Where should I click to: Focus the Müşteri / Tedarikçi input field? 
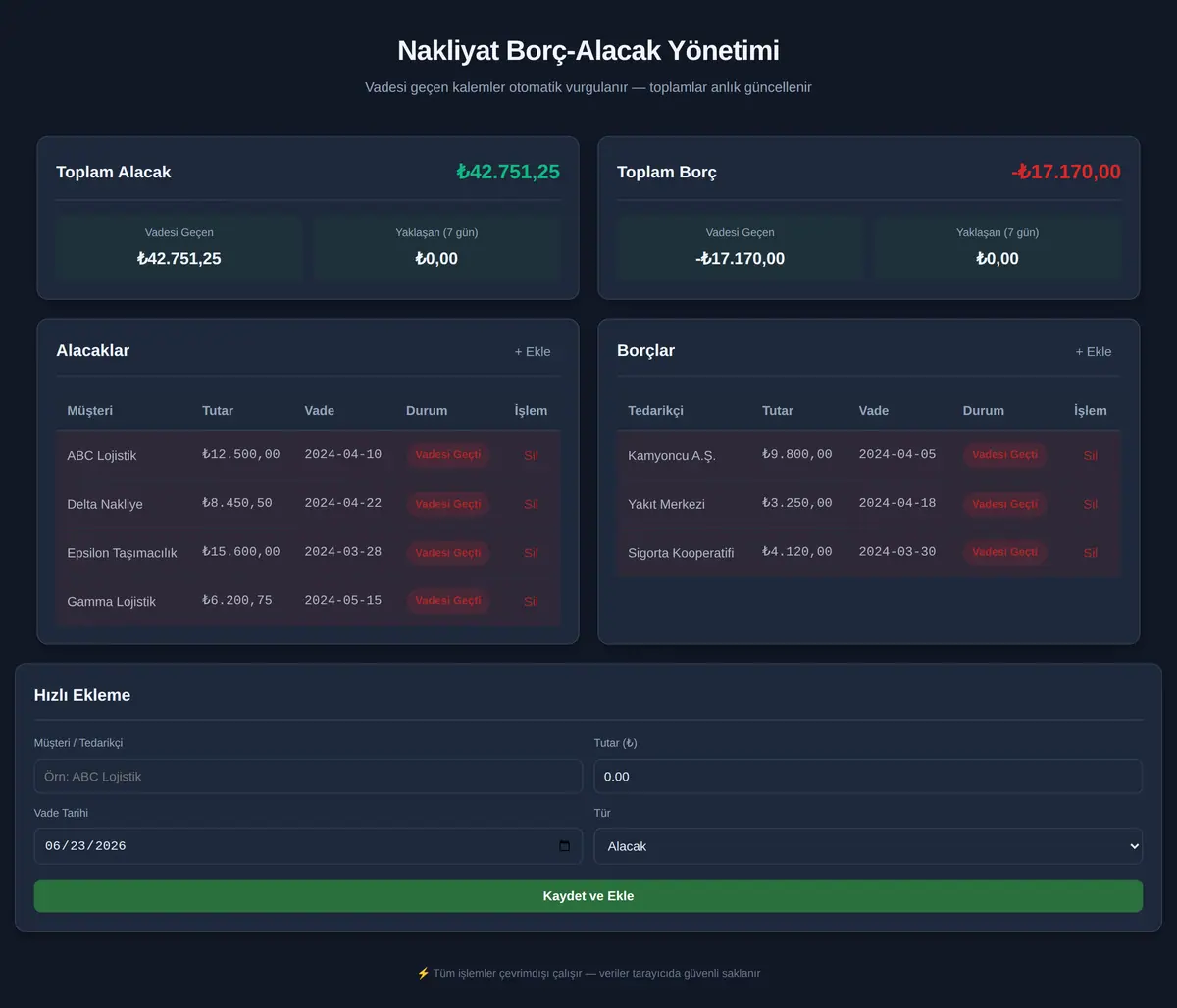pyautogui.click(x=308, y=777)
